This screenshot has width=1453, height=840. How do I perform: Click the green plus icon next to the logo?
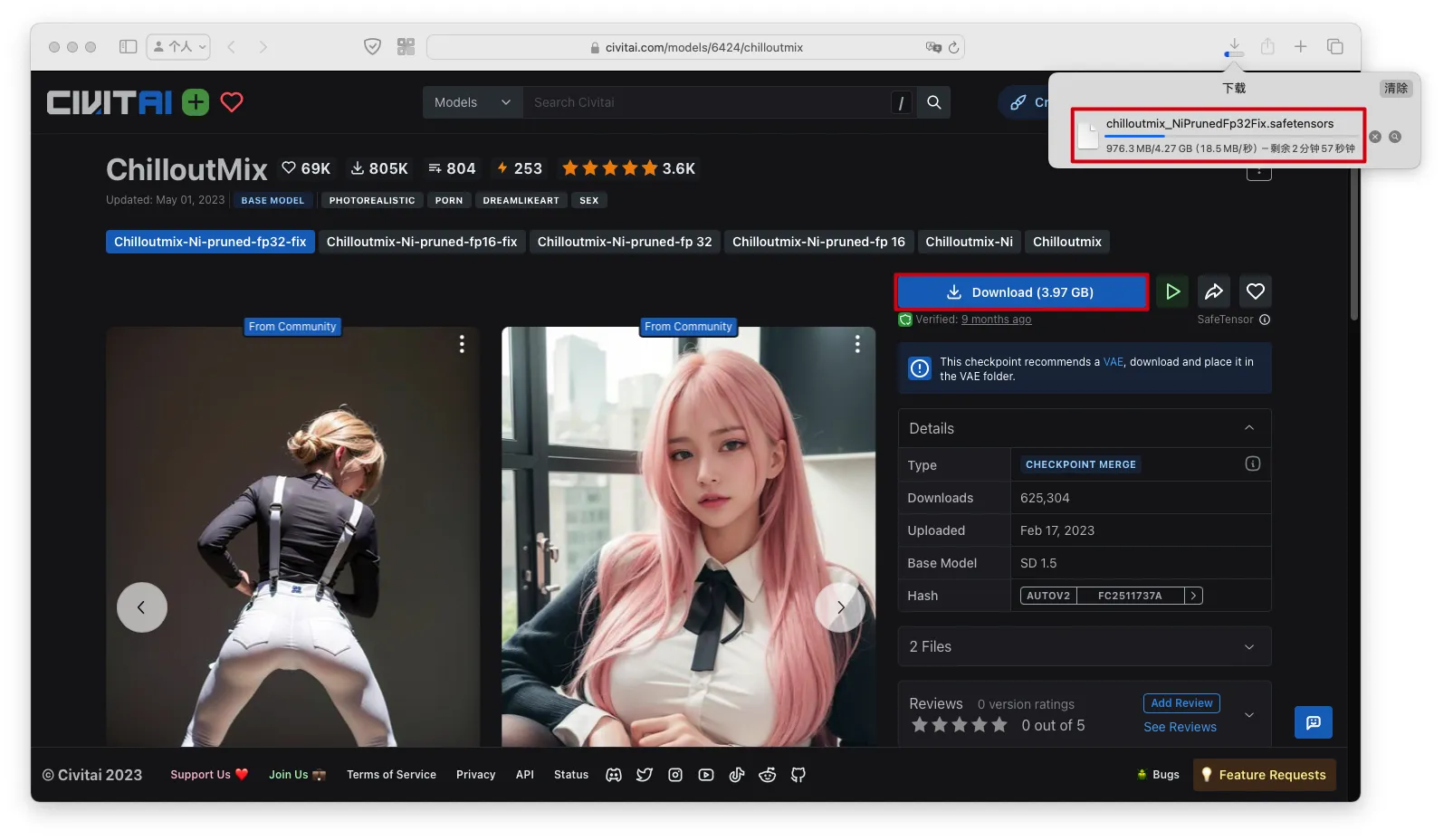click(x=196, y=102)
